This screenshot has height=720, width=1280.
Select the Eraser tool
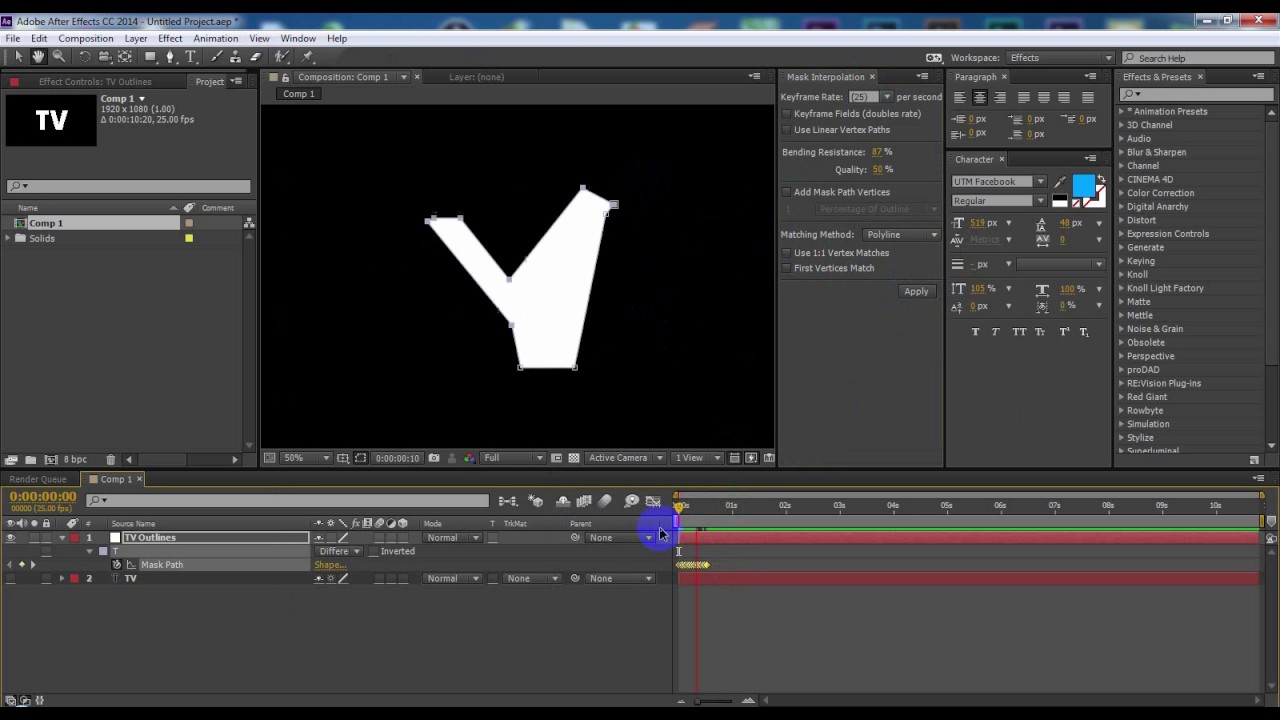click(256, 57)
